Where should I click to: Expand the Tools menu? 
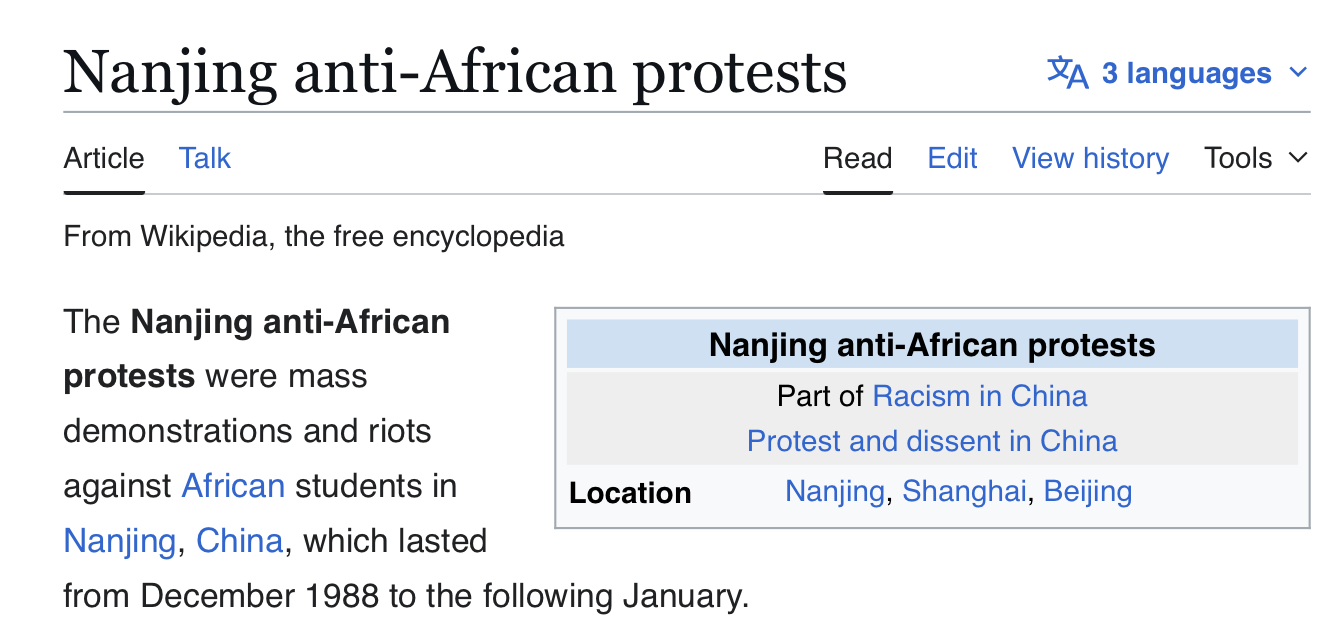click(1238, 158)
